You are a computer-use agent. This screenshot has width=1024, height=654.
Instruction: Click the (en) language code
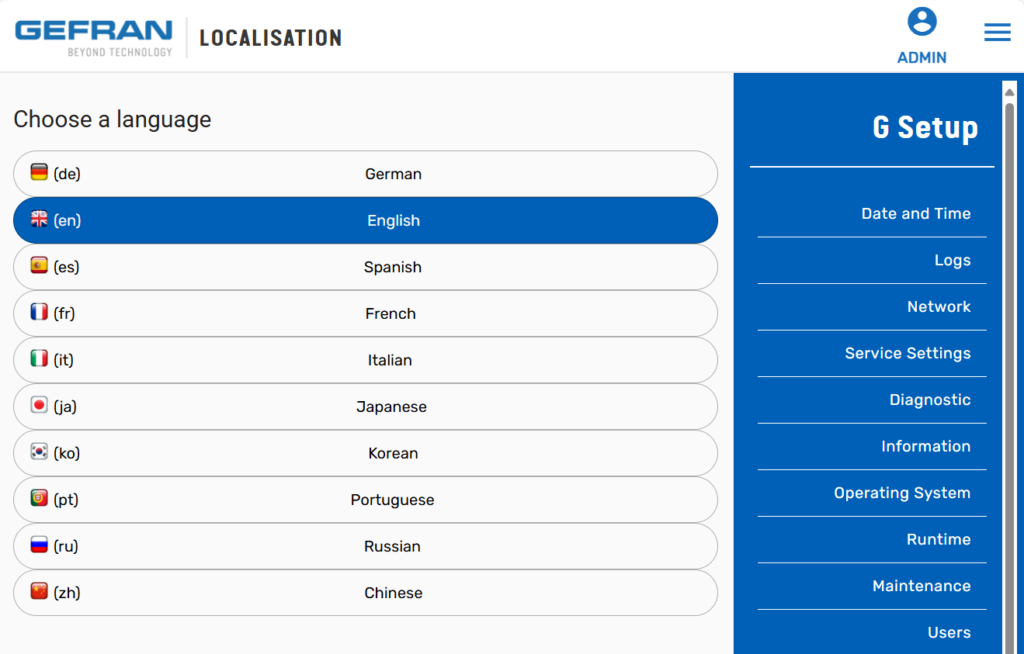[x=67, y=220]
